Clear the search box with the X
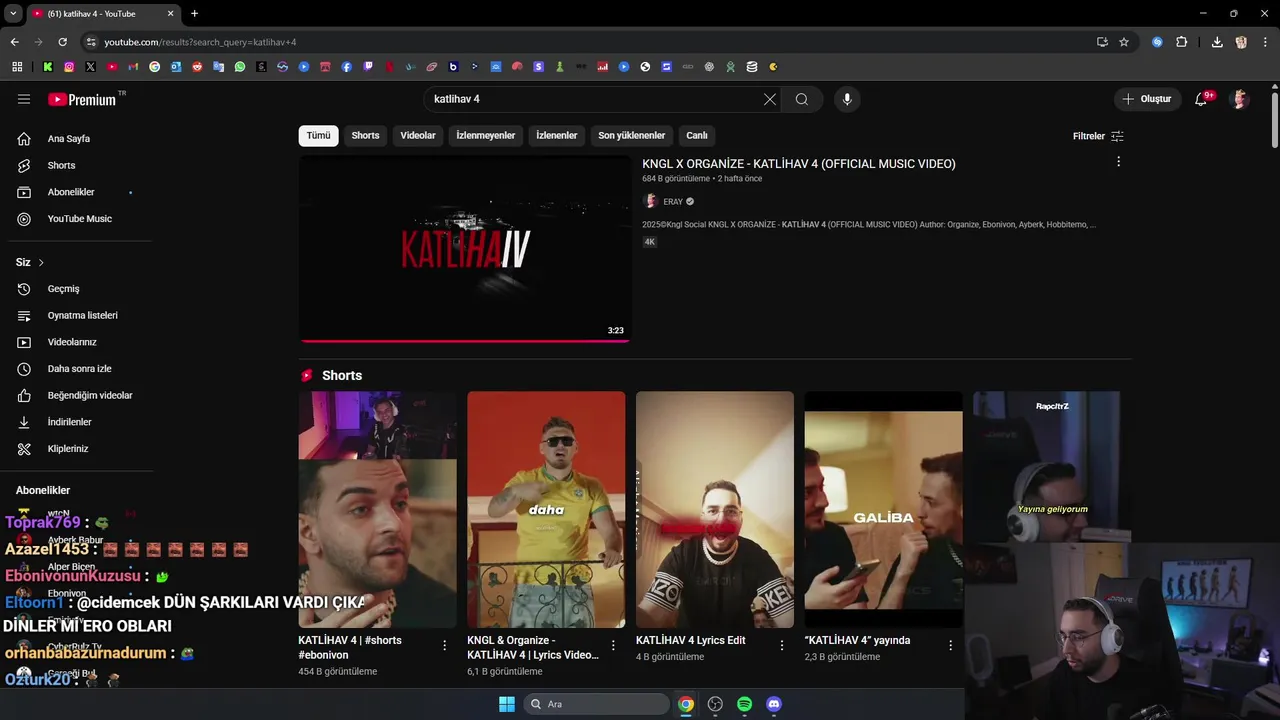 point(769,99)
